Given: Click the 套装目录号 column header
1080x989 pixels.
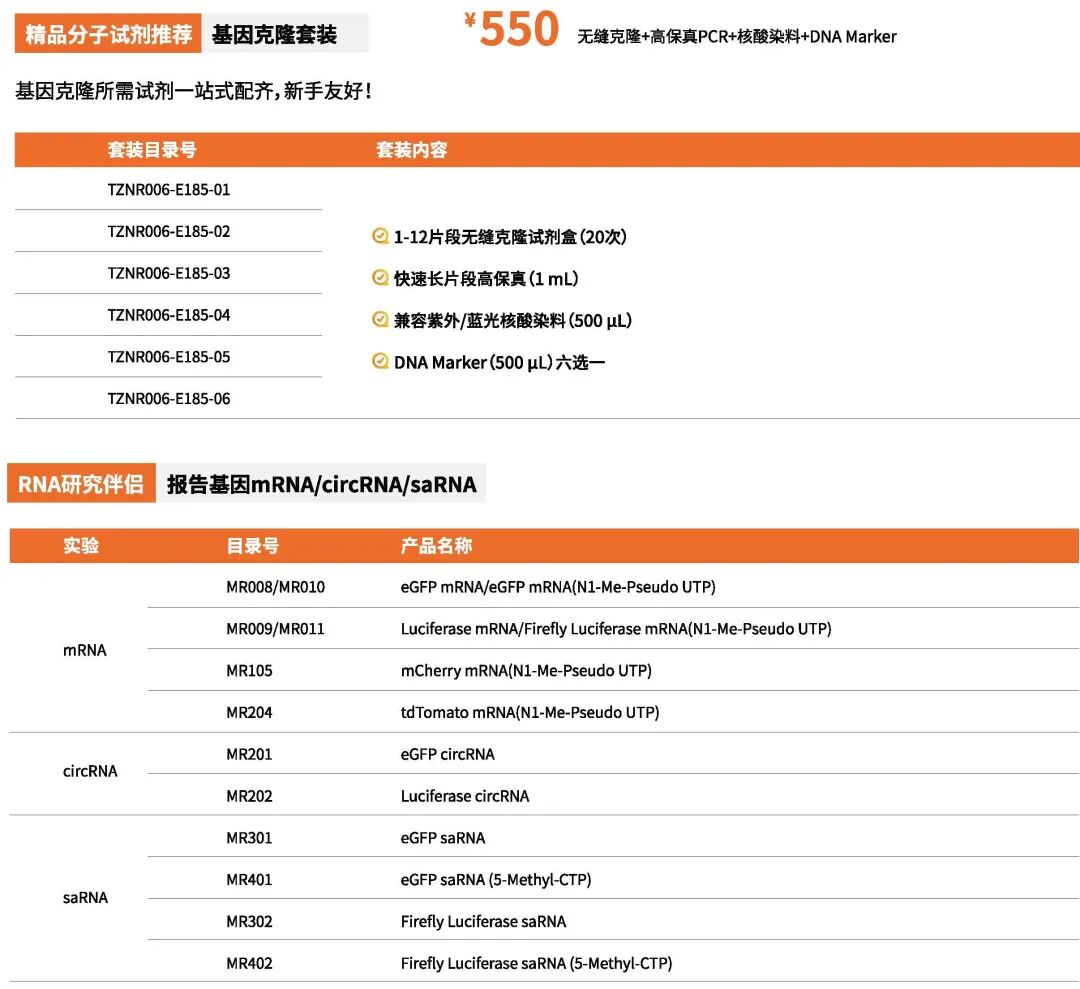Looking at the screenshot, I should [x=152, y=149].
